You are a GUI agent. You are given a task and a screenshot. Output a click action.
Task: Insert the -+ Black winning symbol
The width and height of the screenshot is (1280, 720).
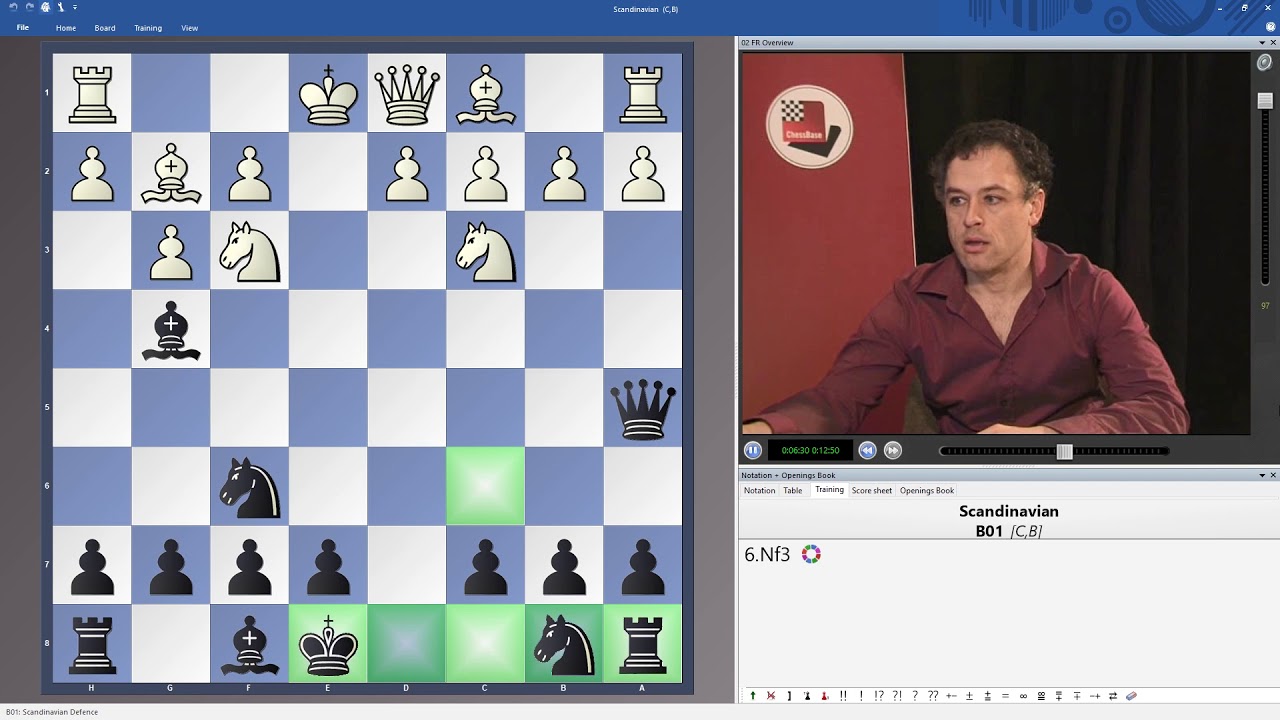tap(1095, 696)
